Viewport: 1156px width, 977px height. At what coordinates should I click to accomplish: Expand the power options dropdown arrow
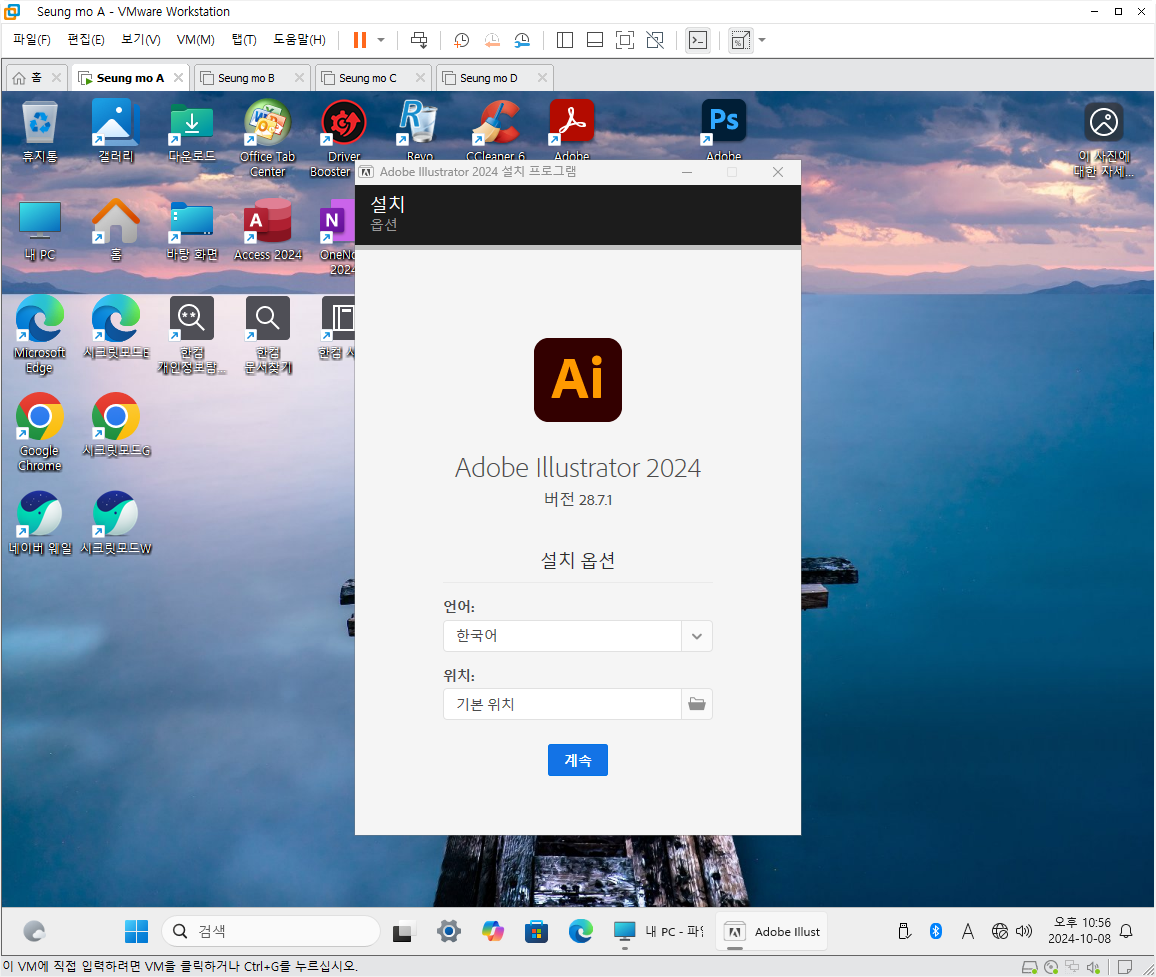click(x=381, y=40)
